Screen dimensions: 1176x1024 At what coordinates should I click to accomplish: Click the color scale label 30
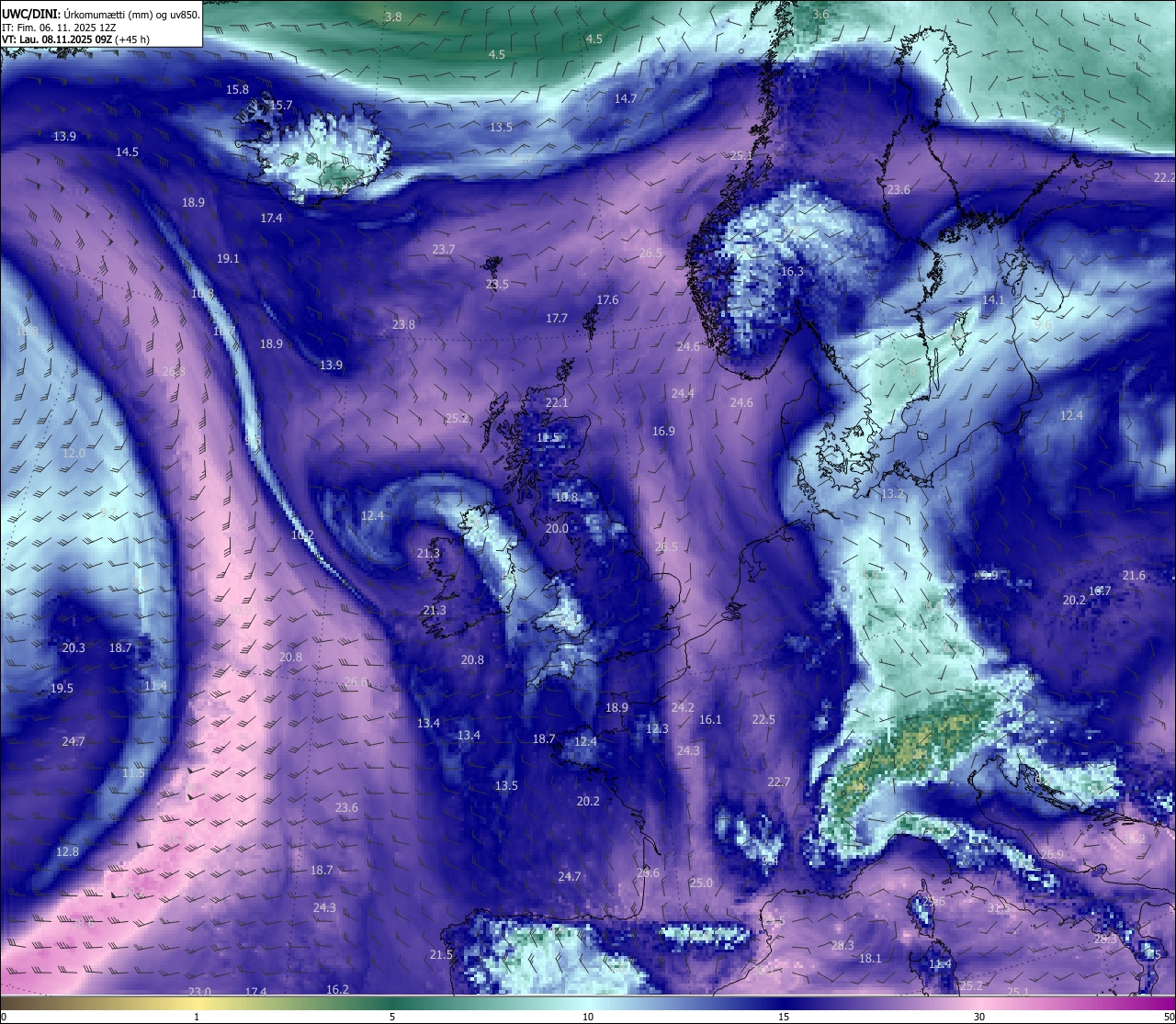[x=979, y=1017]
